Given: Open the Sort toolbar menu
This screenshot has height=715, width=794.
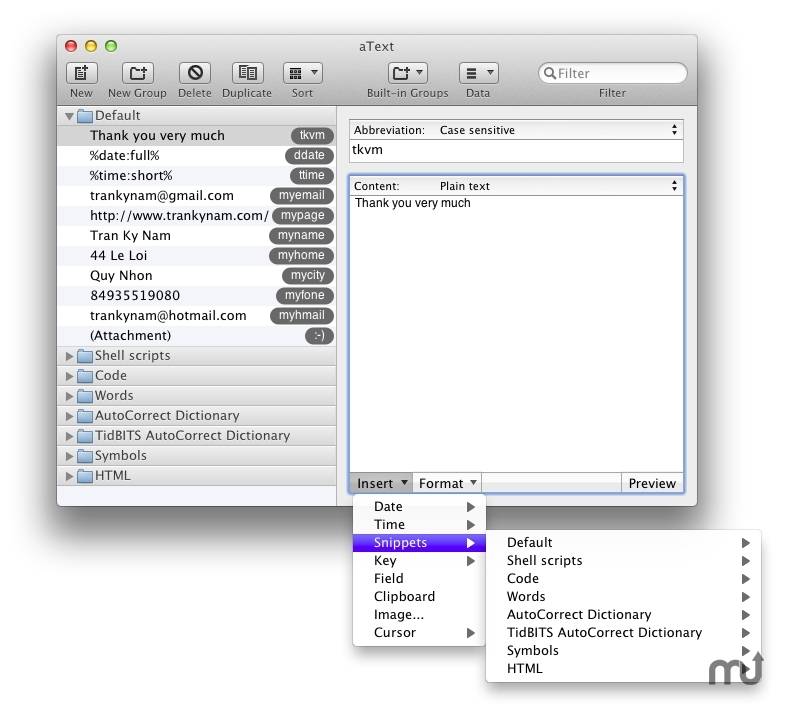Looking at the screenshot, I should 302,73.
